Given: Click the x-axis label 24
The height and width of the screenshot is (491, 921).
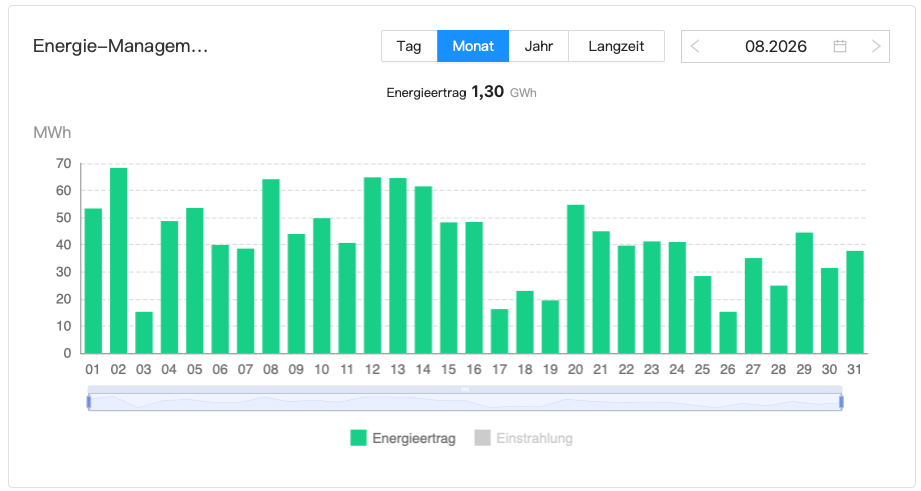Looking at the screenshot, I should pos(677,369).
